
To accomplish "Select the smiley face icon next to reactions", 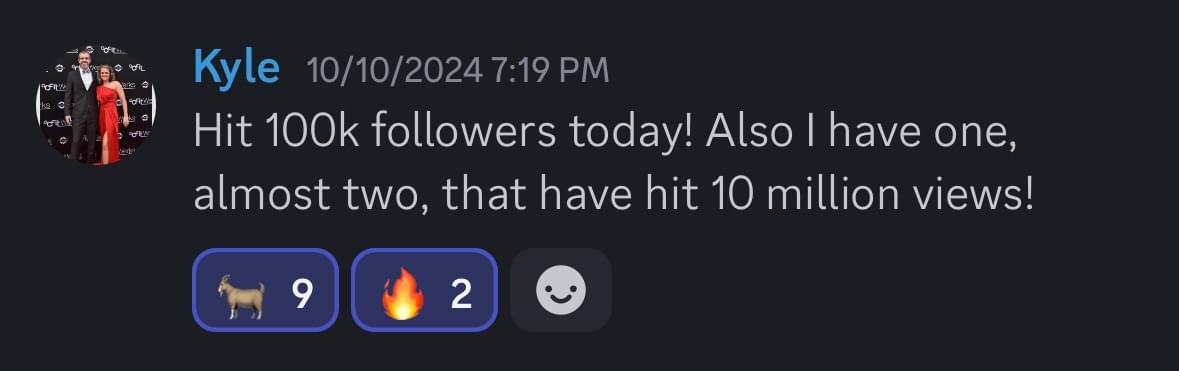I will (x=561, y=290).
